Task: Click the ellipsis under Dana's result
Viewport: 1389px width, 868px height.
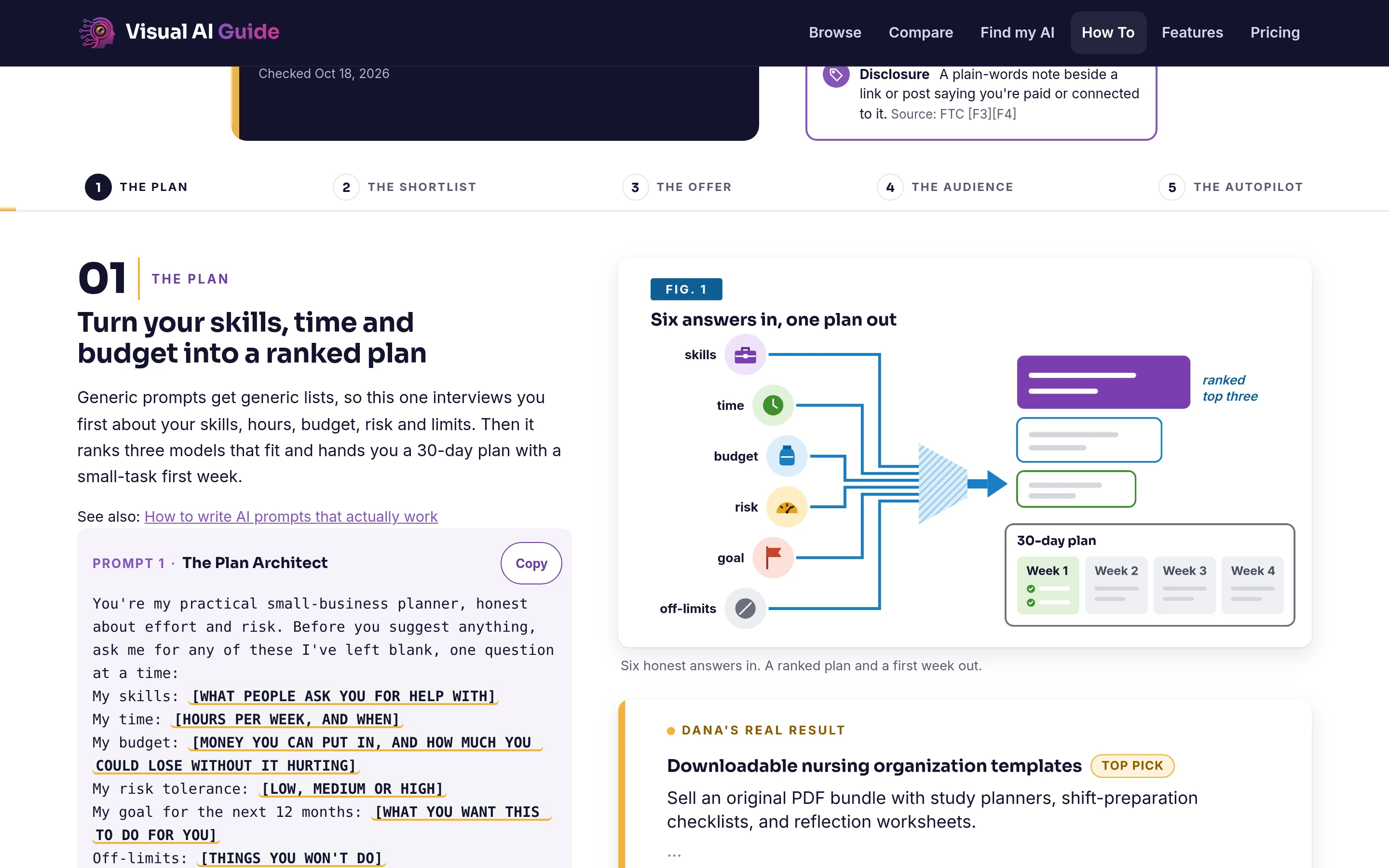Action: 674,855
